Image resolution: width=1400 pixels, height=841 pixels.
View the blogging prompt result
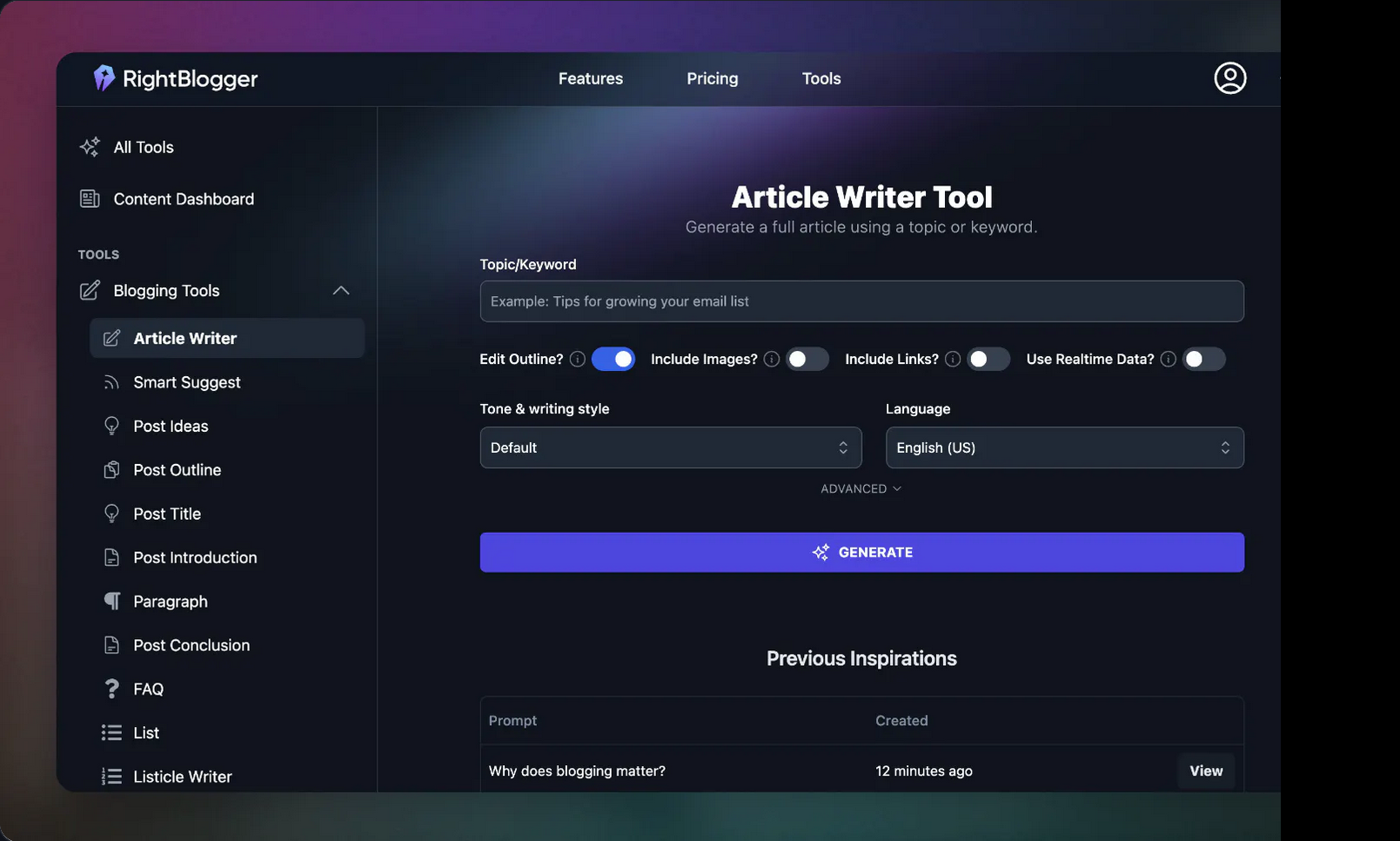(1205, 770)
